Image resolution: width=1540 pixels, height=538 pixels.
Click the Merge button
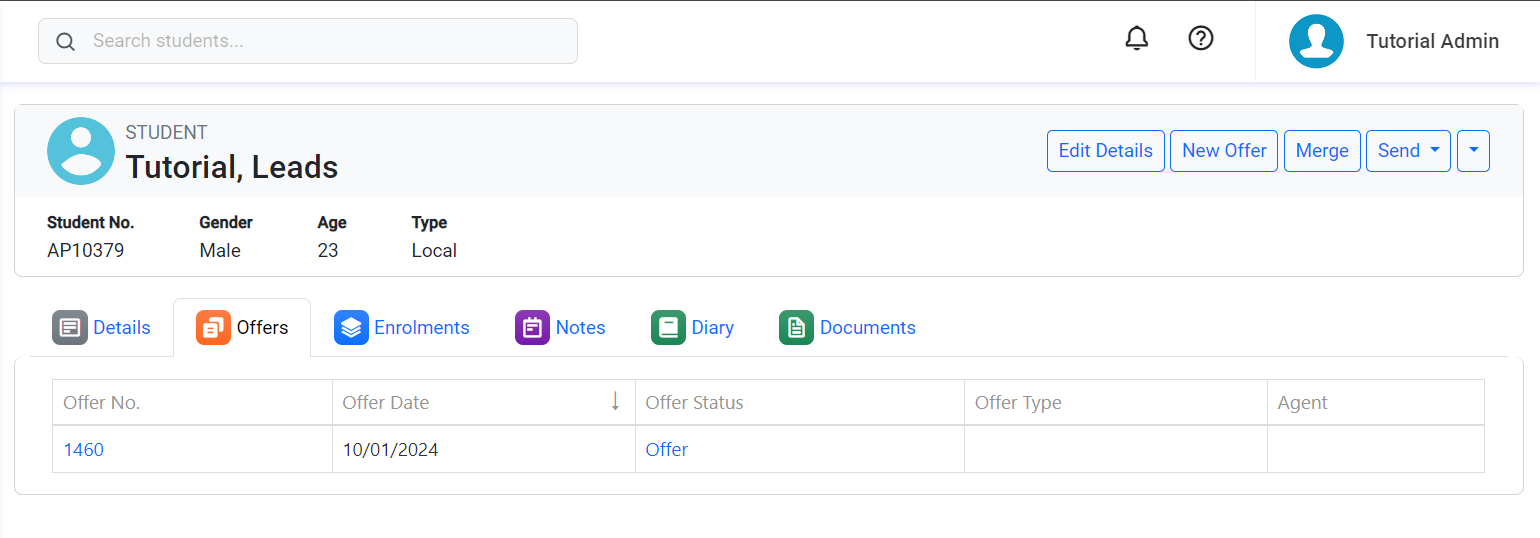coord(1321,151)
